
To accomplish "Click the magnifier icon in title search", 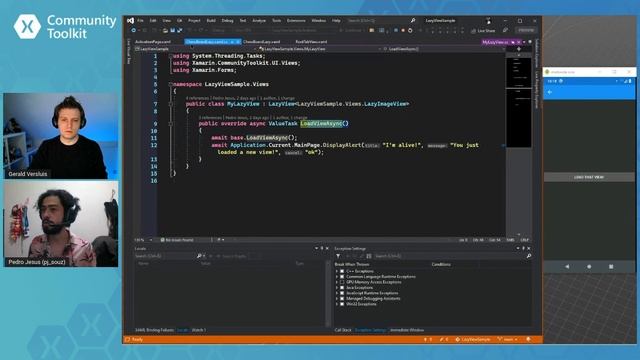I will pyautogui.click(x=413, y=20).
